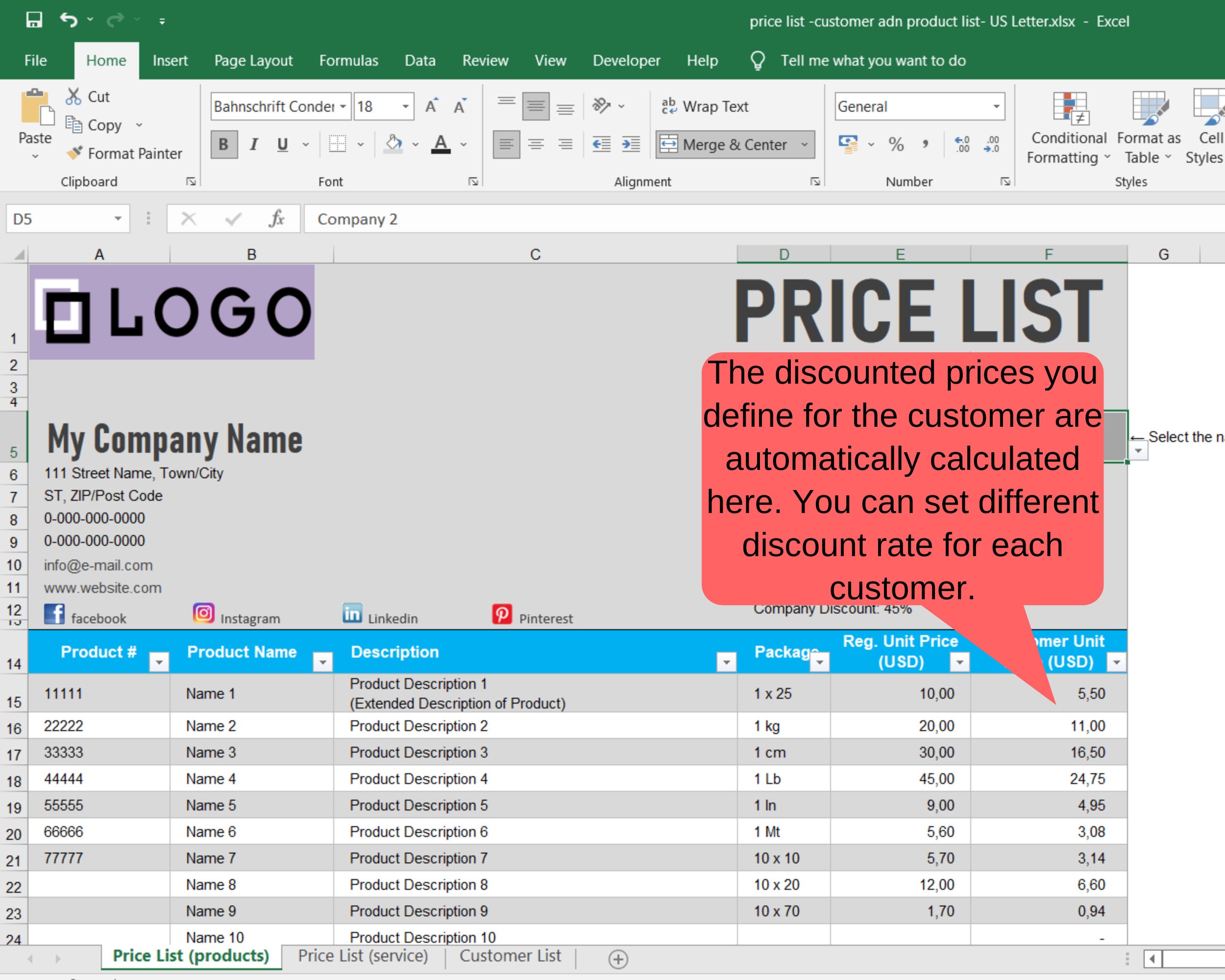
Task: Select the Format Painter tool
Action: [124, 153]
